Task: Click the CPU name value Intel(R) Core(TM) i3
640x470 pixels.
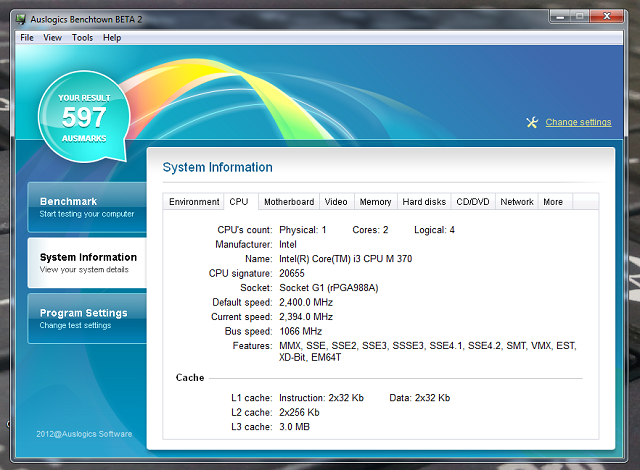Action: tap(345, 259)
